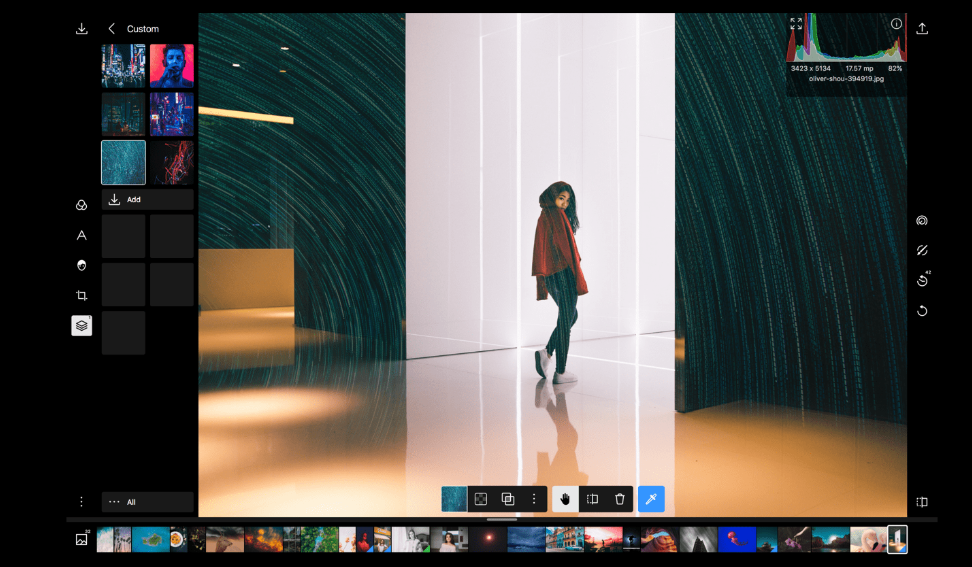Select the hand move tool
This screenshot has height=567, width=972.
[565, 499]
